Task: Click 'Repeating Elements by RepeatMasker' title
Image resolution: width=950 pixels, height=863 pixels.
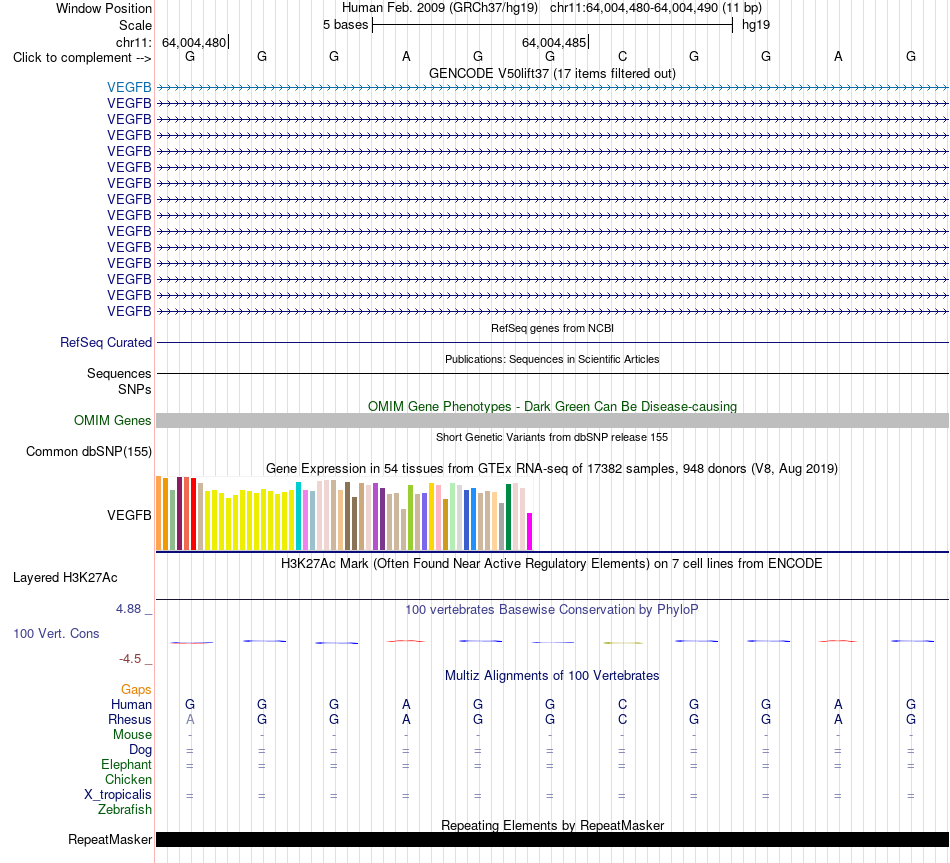Action: click(x=552, y=825)
